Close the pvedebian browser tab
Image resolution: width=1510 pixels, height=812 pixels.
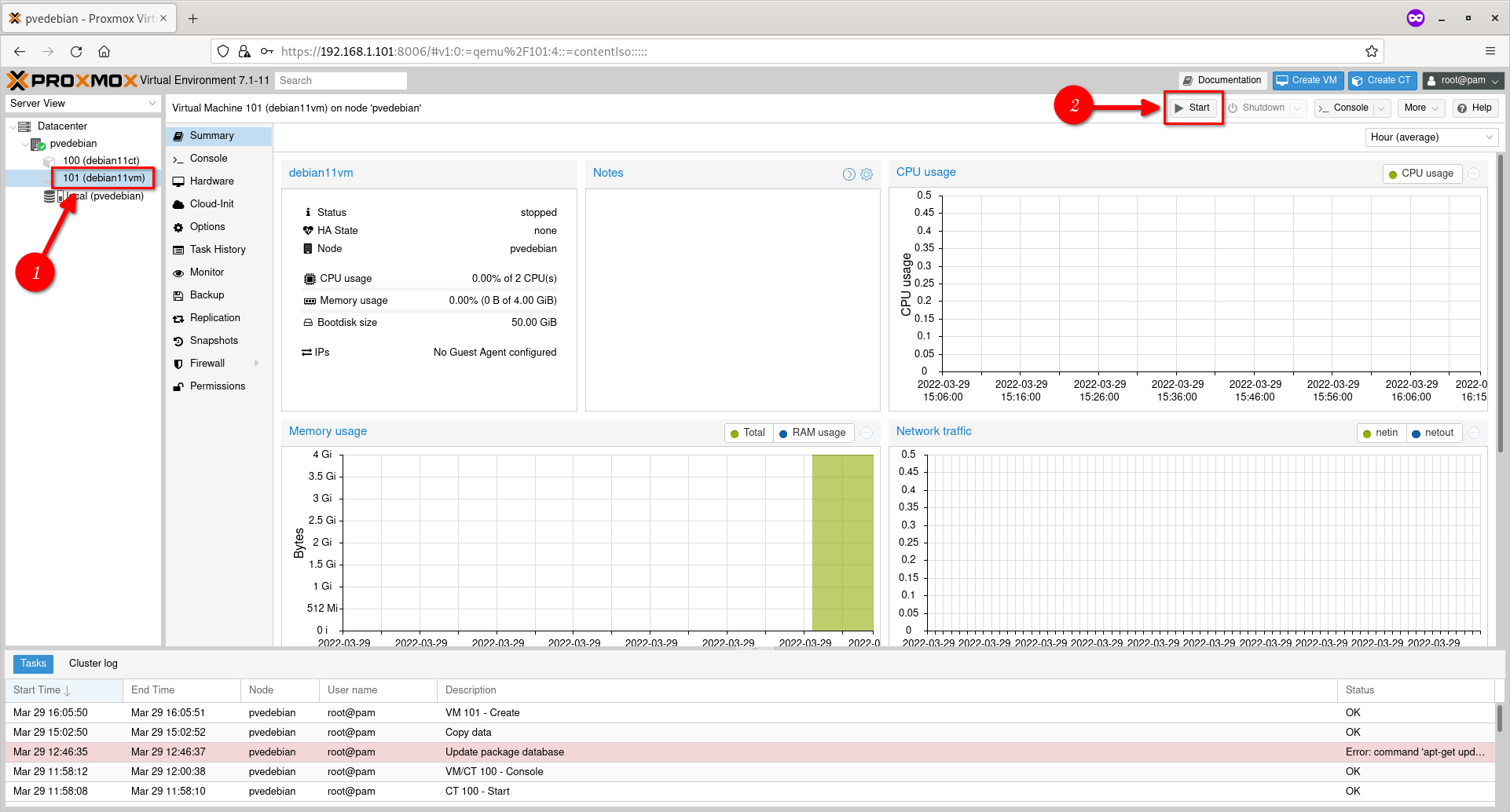(x=163, y=18)
